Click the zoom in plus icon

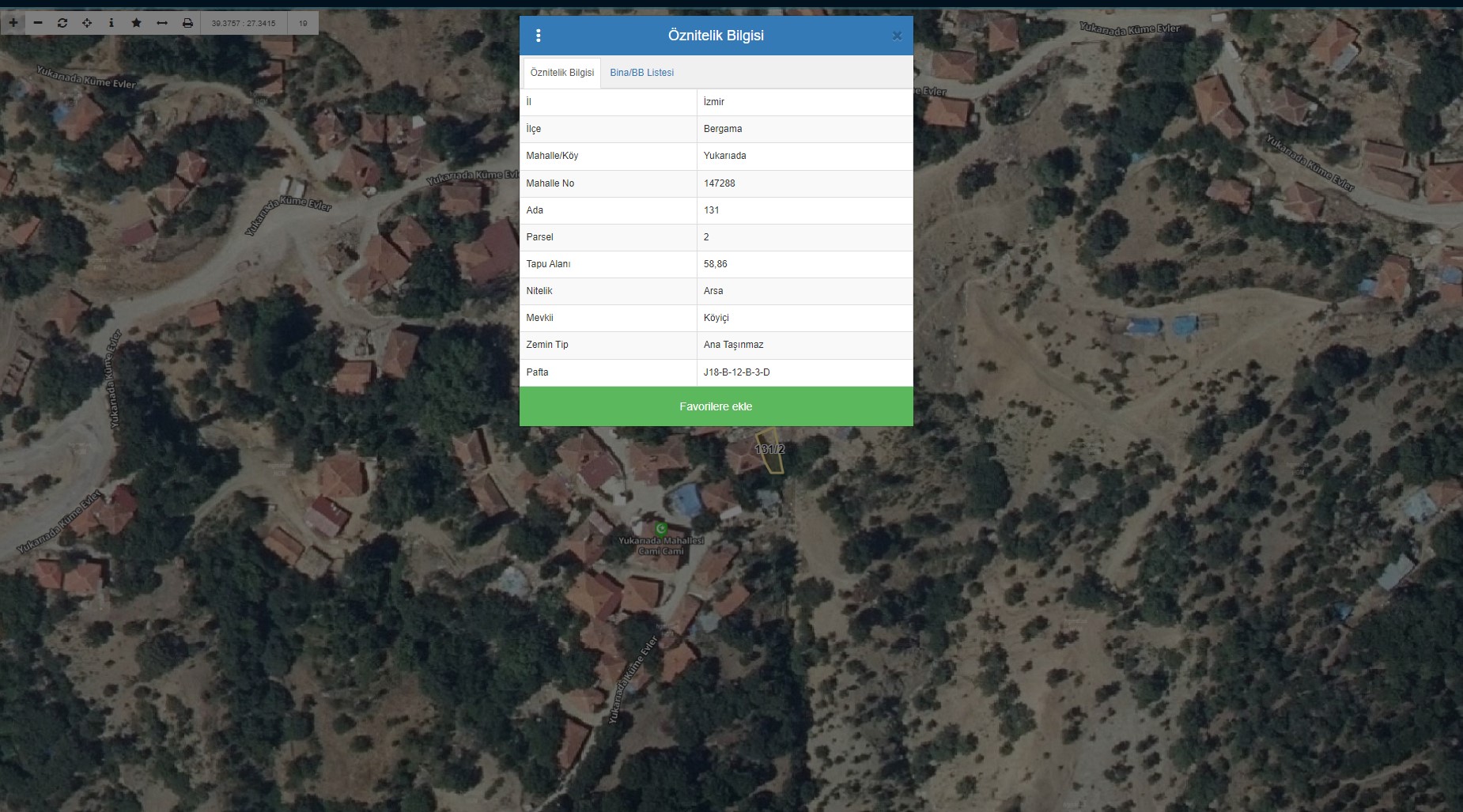pyautogui.click(x=13, y=23)
